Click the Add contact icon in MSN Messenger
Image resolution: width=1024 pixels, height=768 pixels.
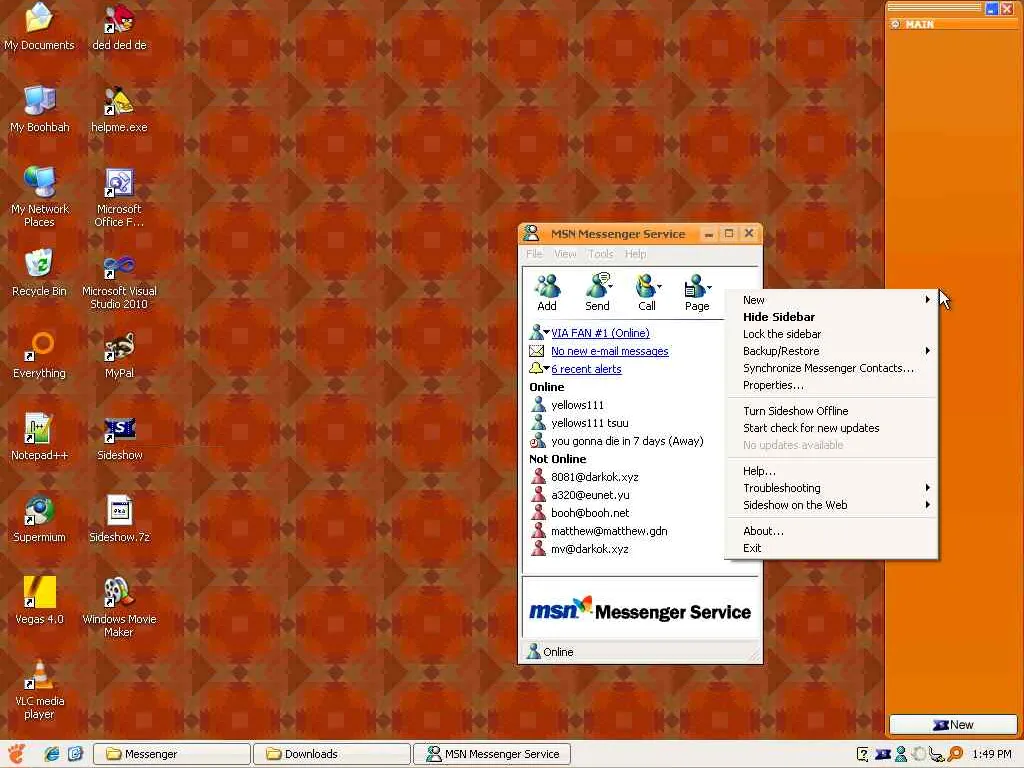[547, 292]
